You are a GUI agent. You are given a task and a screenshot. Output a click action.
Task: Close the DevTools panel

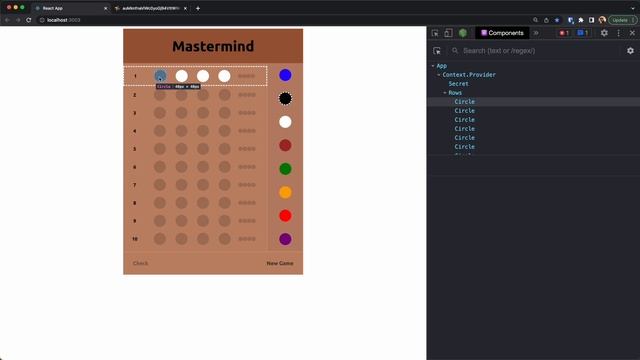pyautogui.click(x=632, y=33)
